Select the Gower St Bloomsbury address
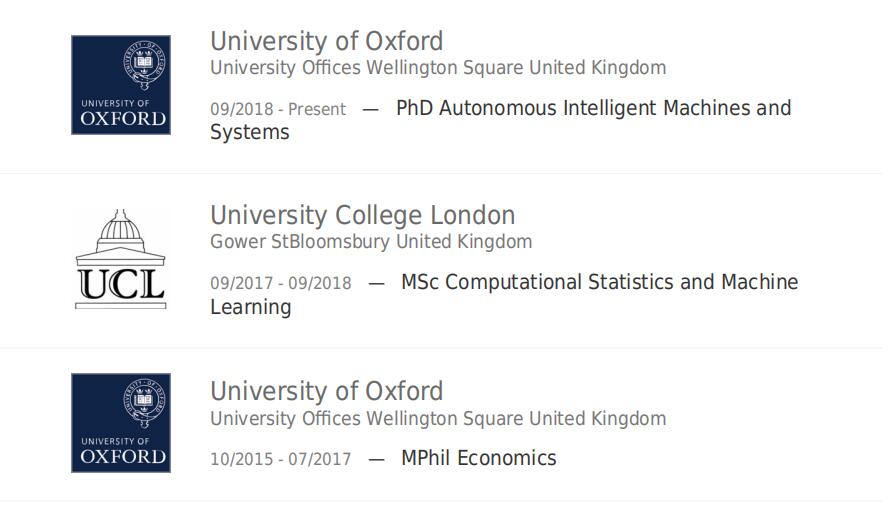This screenshot has width=890, height=508. 370,242
